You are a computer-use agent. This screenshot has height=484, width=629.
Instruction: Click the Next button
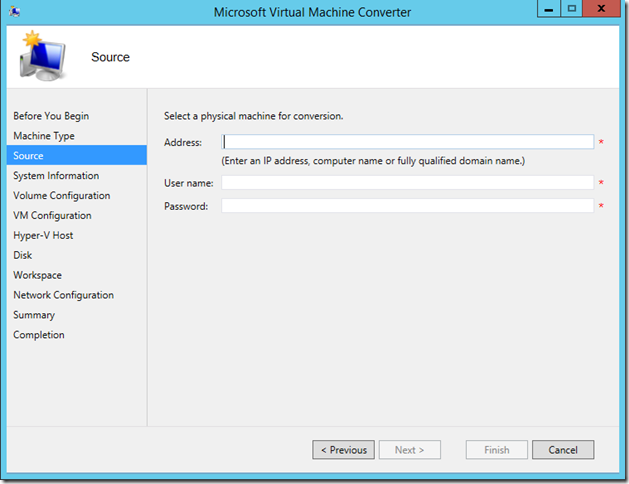click(410, 450)
